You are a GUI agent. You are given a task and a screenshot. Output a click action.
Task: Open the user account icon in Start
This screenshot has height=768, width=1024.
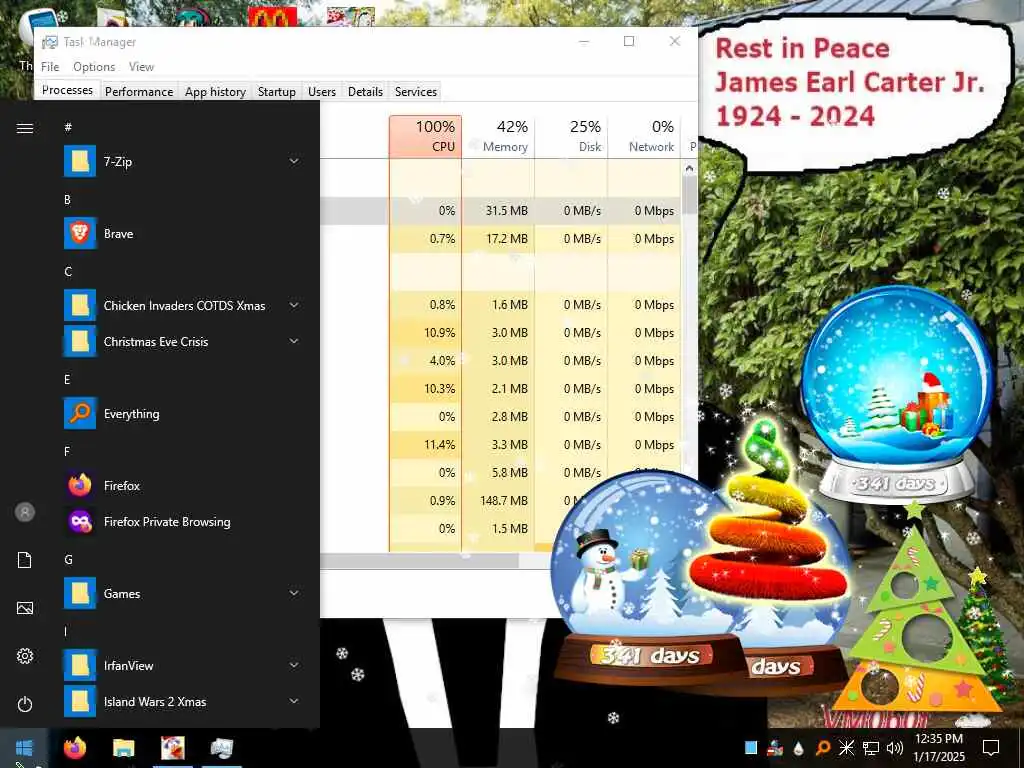(25, 512)
